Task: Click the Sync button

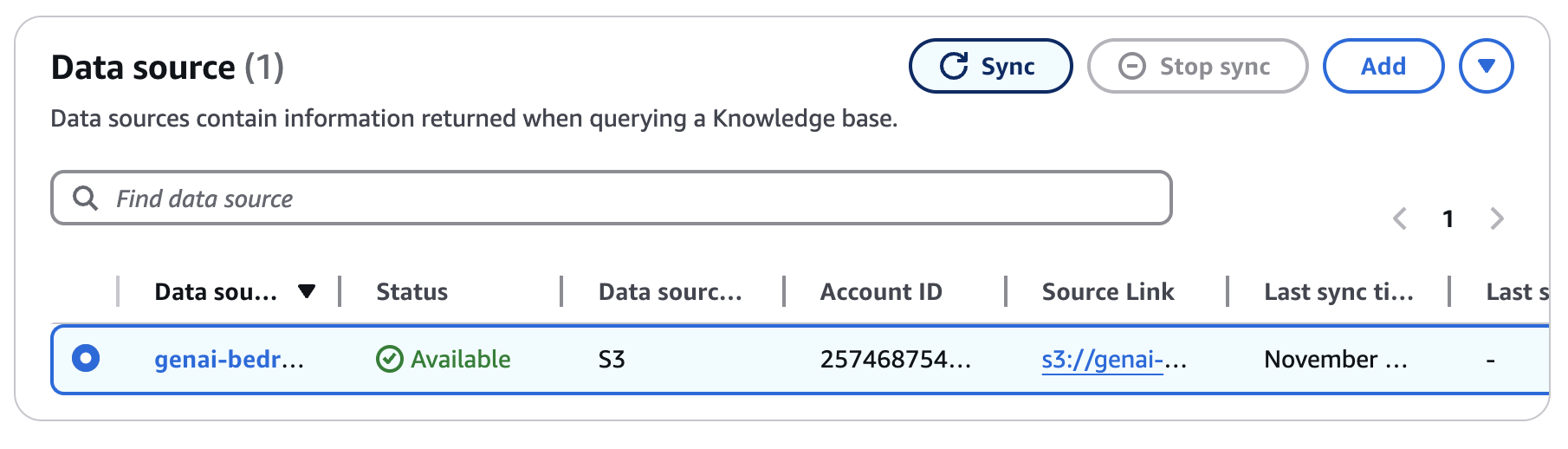Action: [989, 67]
